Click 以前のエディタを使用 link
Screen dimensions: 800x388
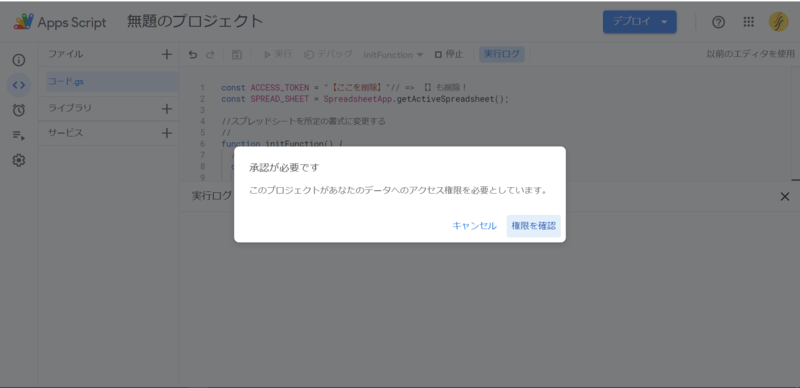(x=751, y=54)
